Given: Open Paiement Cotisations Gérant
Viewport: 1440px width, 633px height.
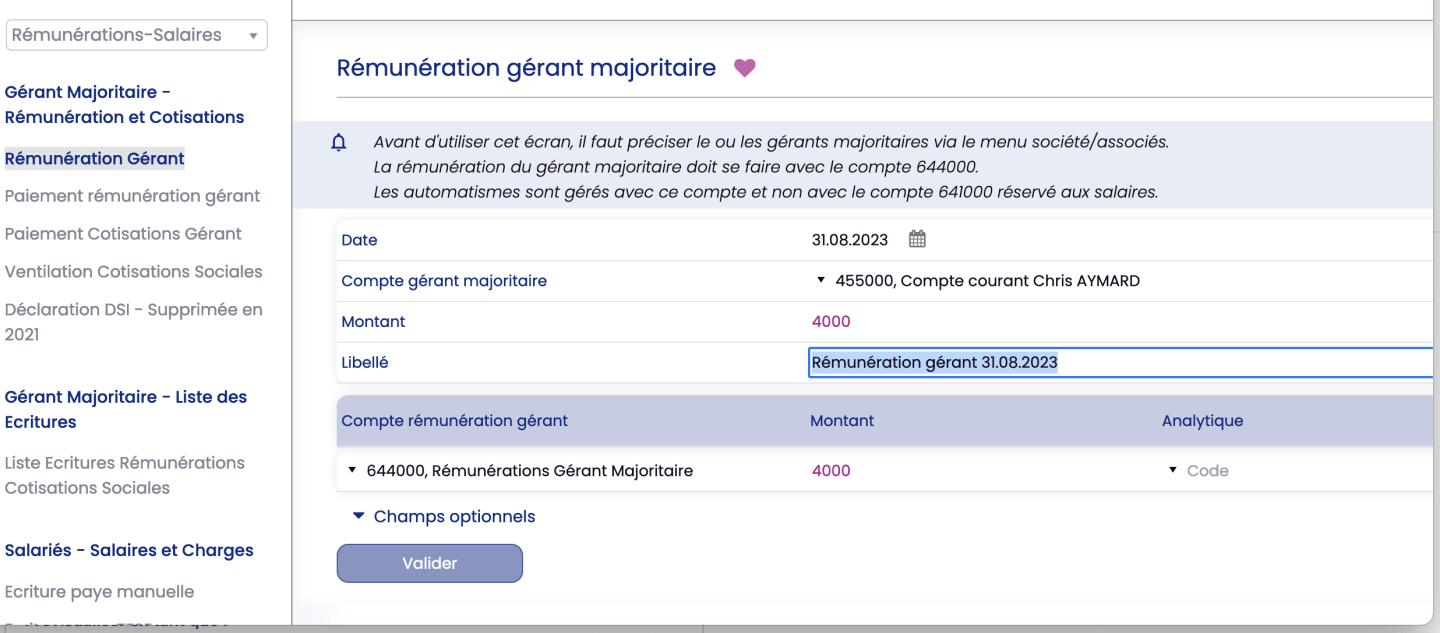Looking at the screenshot, I should pyautogui.click(x=123, y=233).
